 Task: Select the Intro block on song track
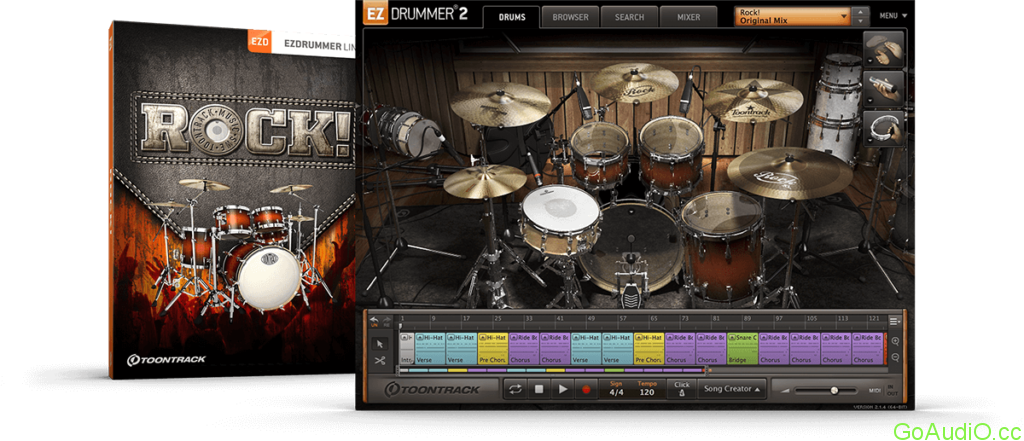coord(406,348)
